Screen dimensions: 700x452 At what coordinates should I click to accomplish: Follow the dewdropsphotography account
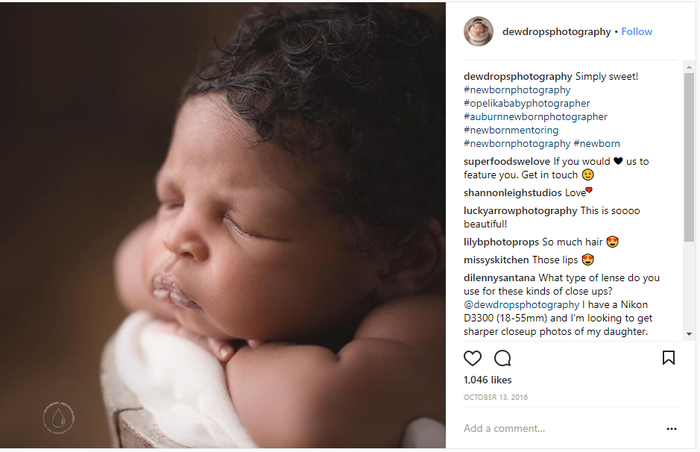point(637,32)
